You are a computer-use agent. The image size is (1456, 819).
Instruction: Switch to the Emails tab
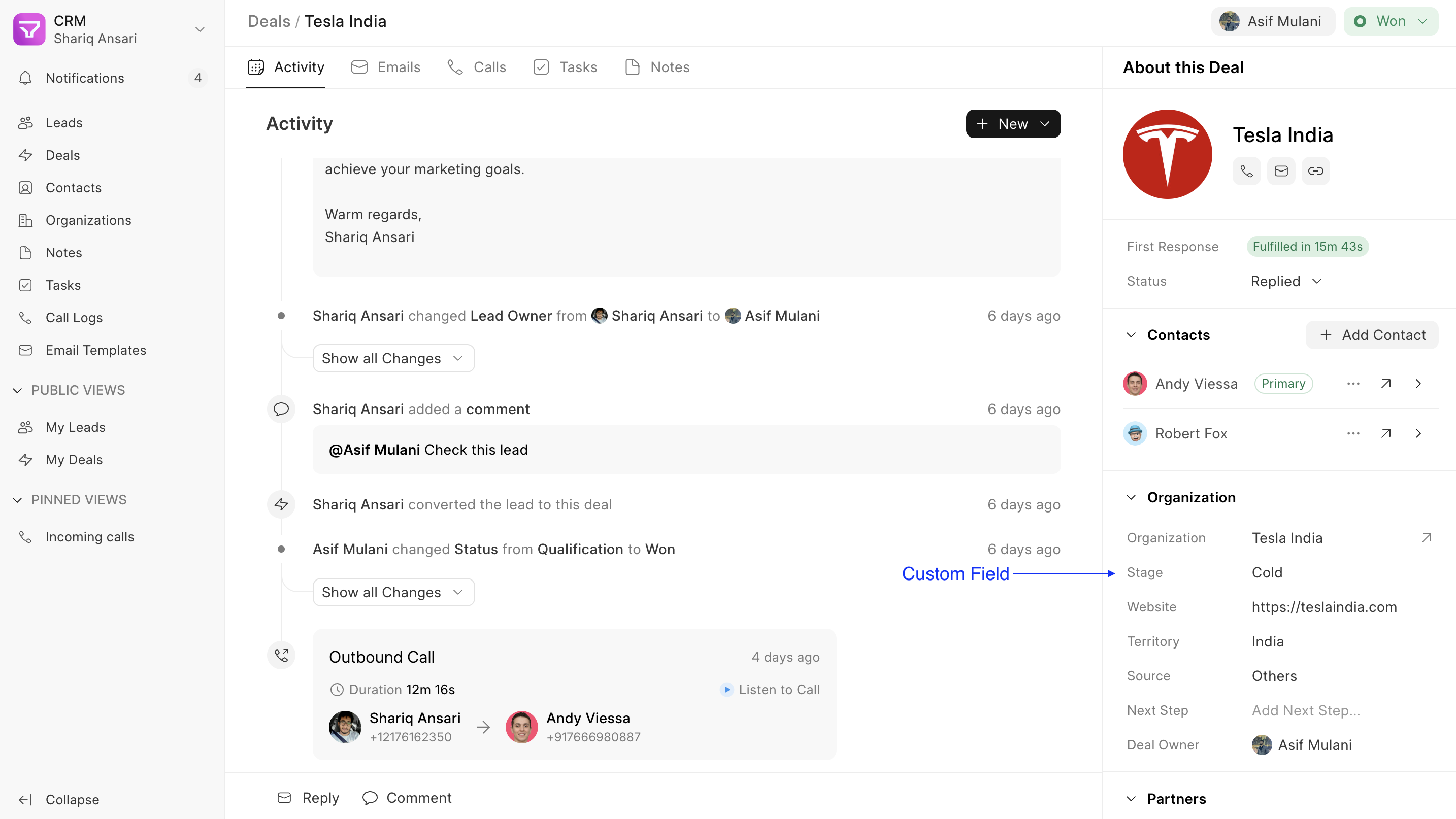[386, 67]
